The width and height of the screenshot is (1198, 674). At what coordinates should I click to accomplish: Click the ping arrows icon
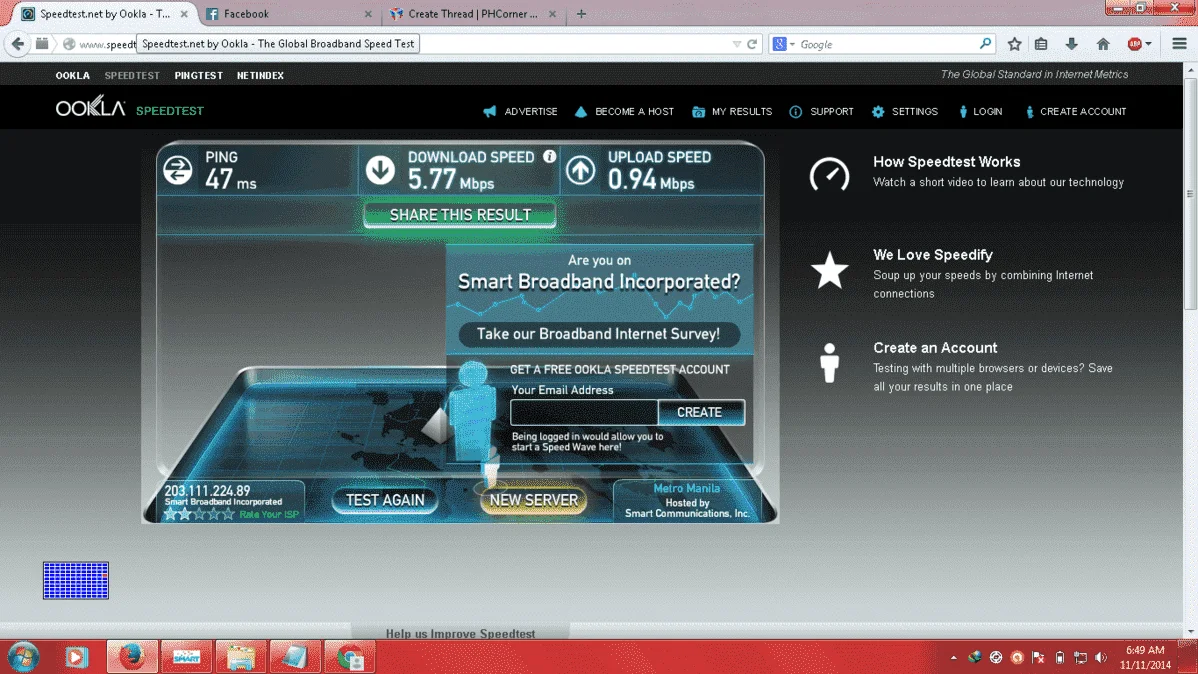tap(177, 170)
